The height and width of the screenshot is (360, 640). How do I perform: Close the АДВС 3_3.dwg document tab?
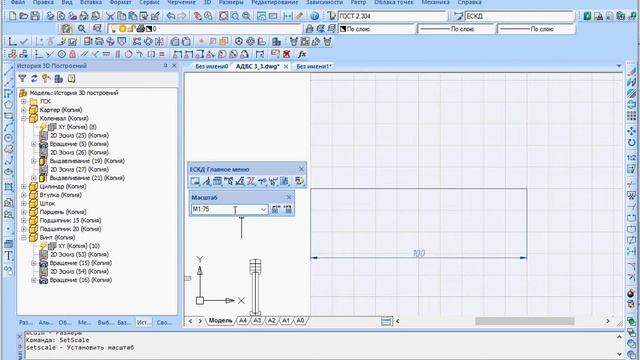286,67
